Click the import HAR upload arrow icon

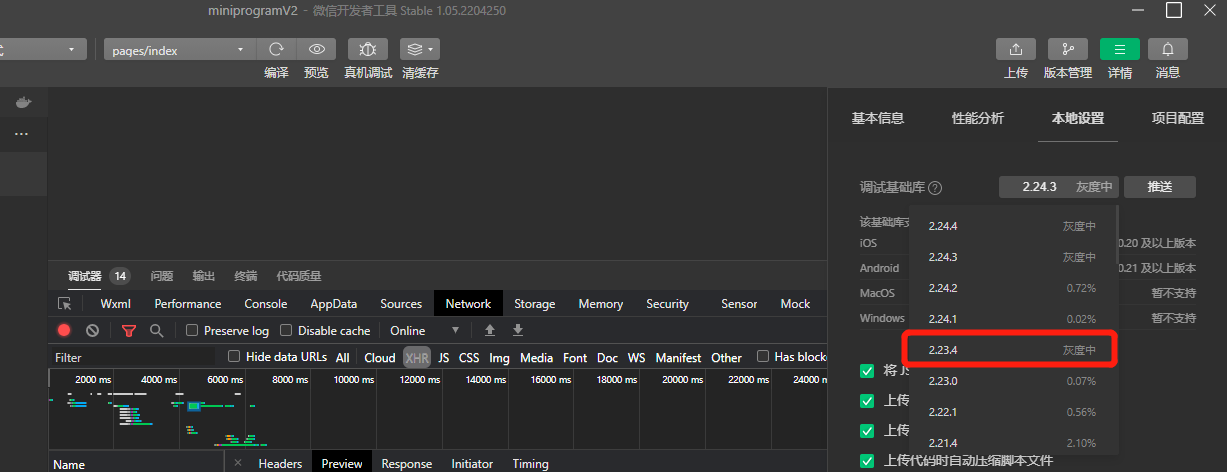point(490,330)
